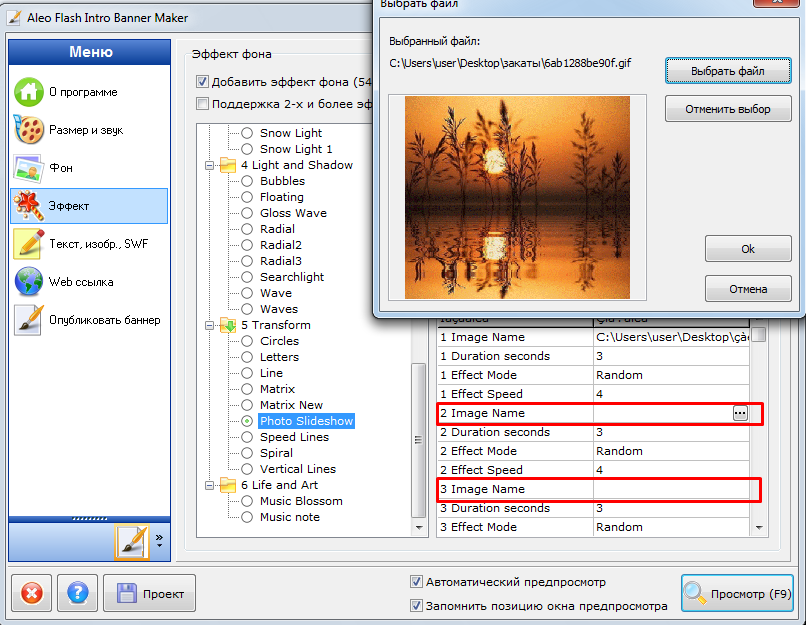
Task: Enable Поддержка 2-х и более эффектов checkbox
Action: pos(203,104)
